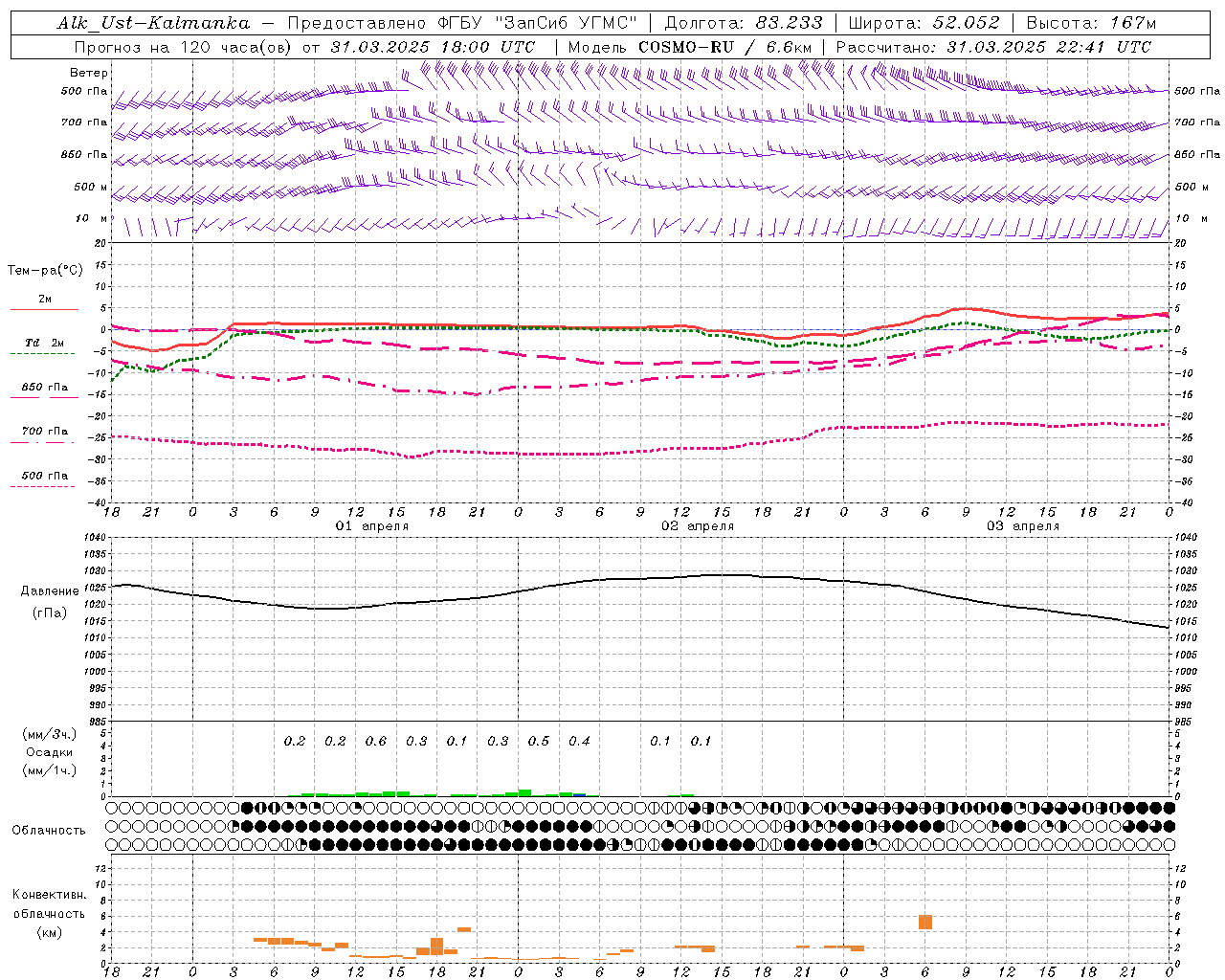This screenshot has height=980, width=1225.
Task: Click the date label 02 апреля
Action: click(x=698, y=526)
